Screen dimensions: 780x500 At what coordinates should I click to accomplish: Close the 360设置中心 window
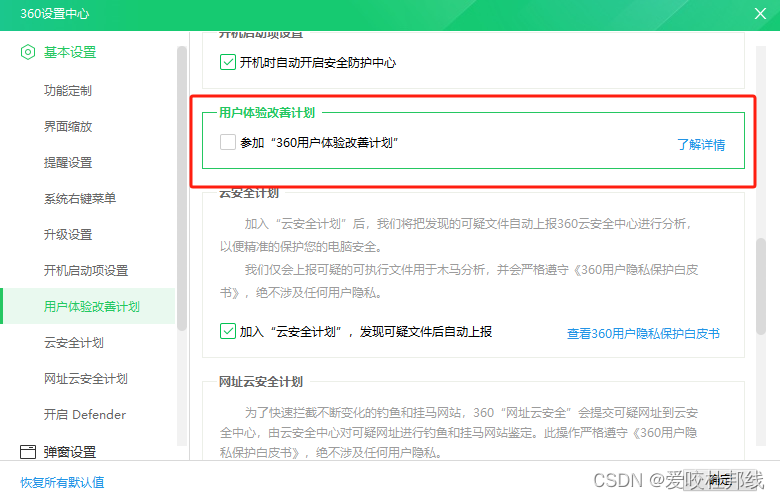coord(760,13)
